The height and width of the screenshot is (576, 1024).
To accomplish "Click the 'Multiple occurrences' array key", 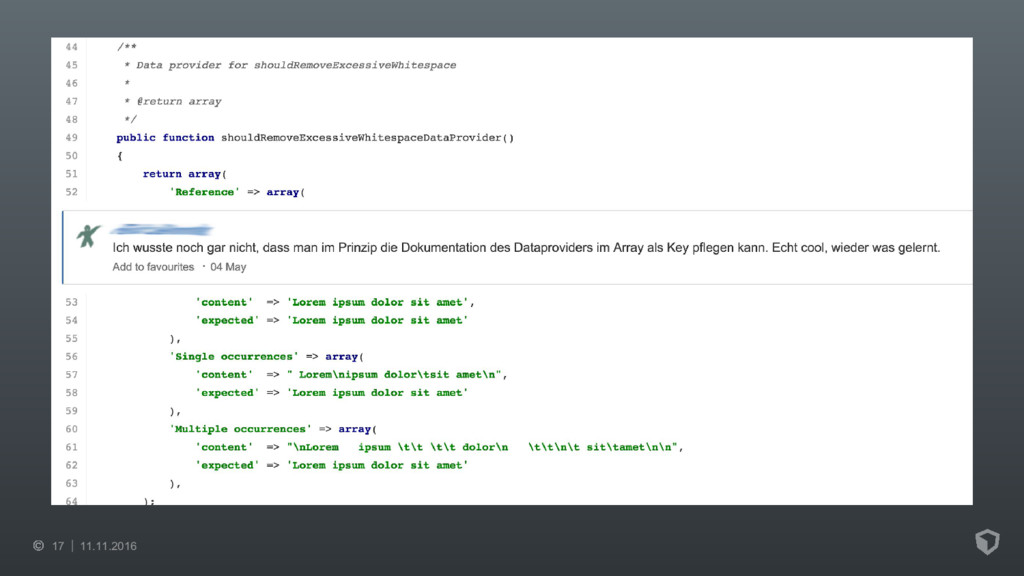I will point(240,429).
